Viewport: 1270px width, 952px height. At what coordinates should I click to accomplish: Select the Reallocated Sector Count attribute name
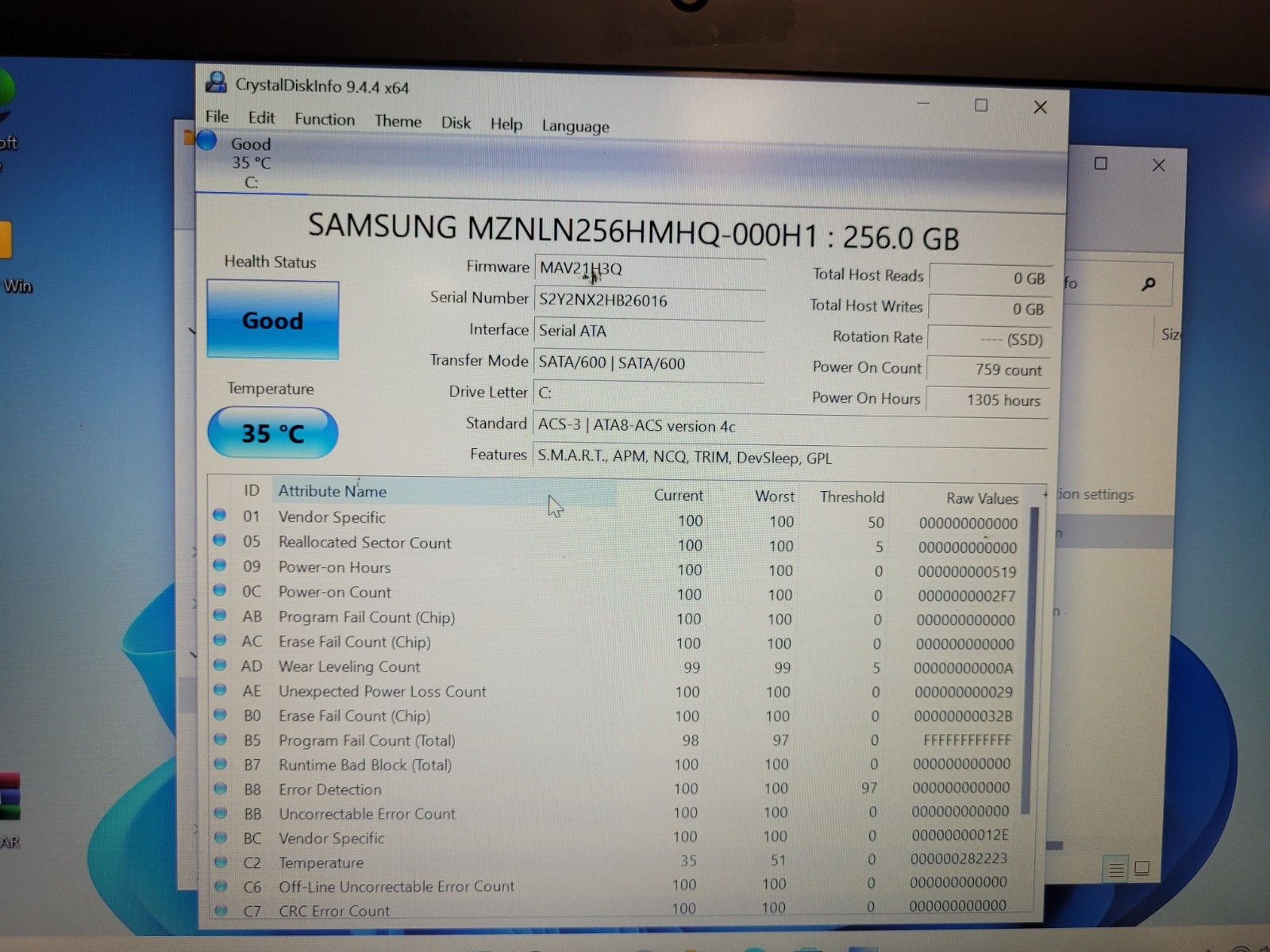point(364,543)
